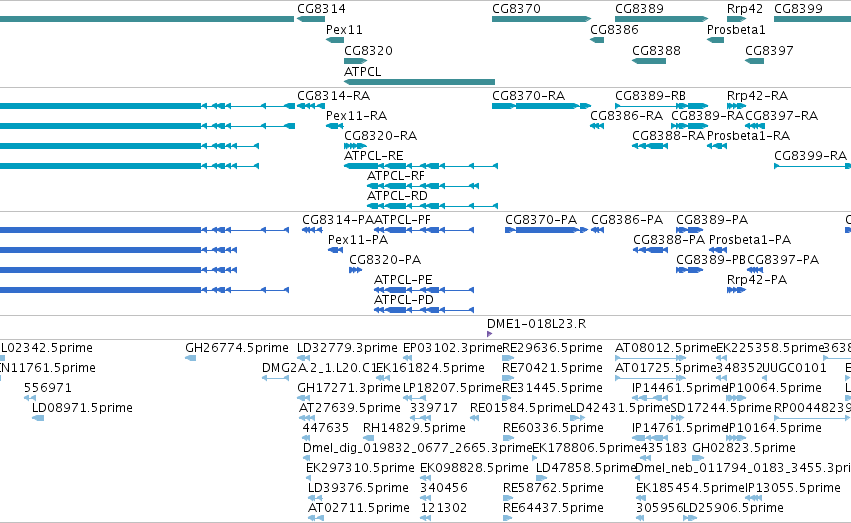
Task: Select the CG8370 gene label
Action: [x=517, y=9]
